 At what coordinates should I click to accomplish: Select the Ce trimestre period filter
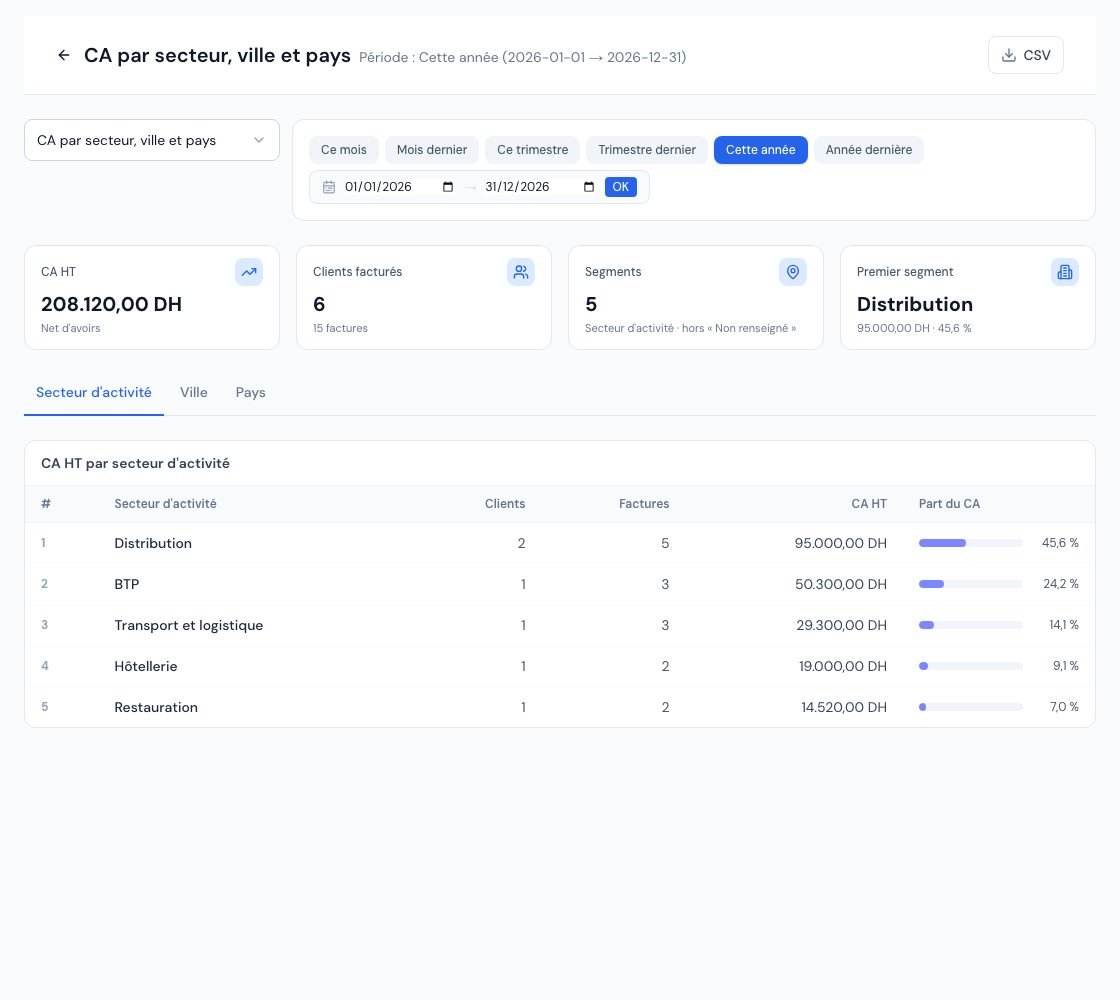coord(533,150)
